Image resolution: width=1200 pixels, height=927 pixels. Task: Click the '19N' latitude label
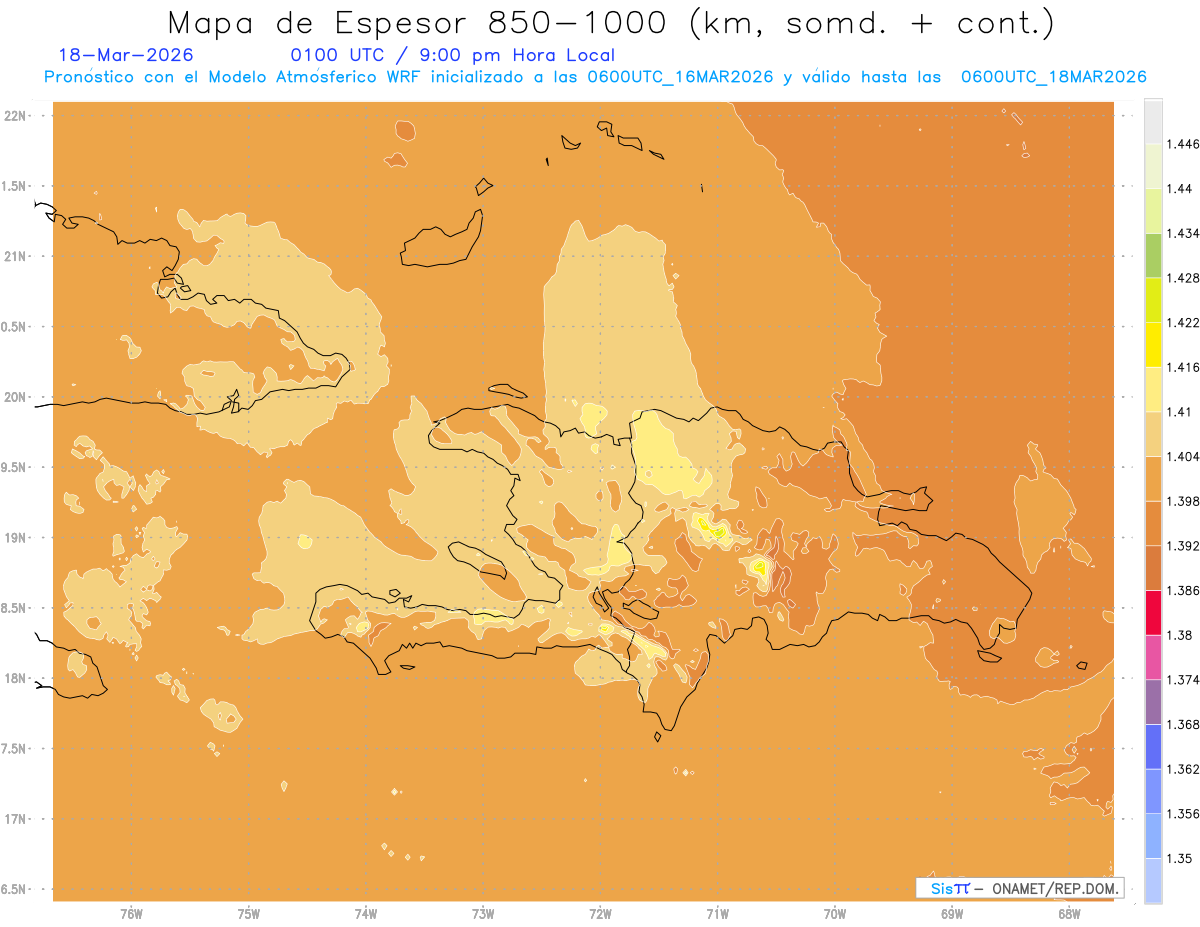(x=17, y=538)
